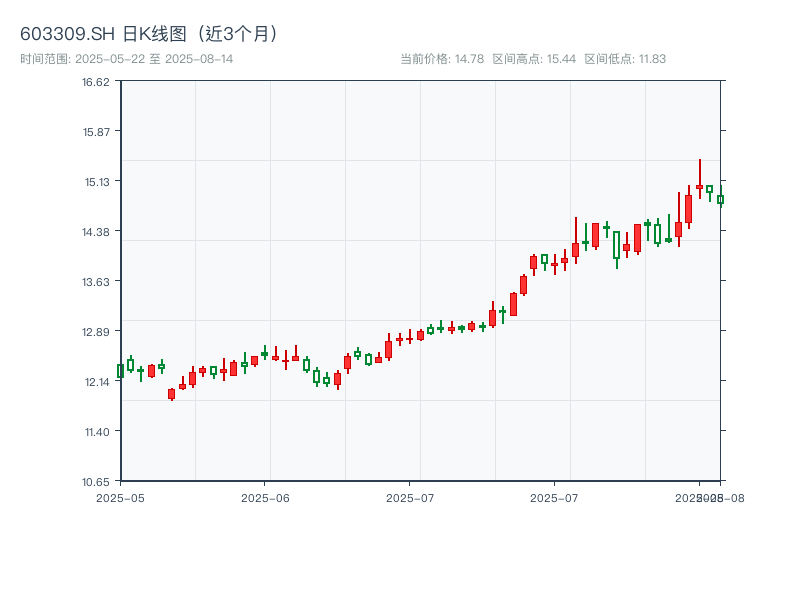This screenshot has width=800, height=600.
Task: Click the 区间低点 11.83 label
Action: point(625,59)
